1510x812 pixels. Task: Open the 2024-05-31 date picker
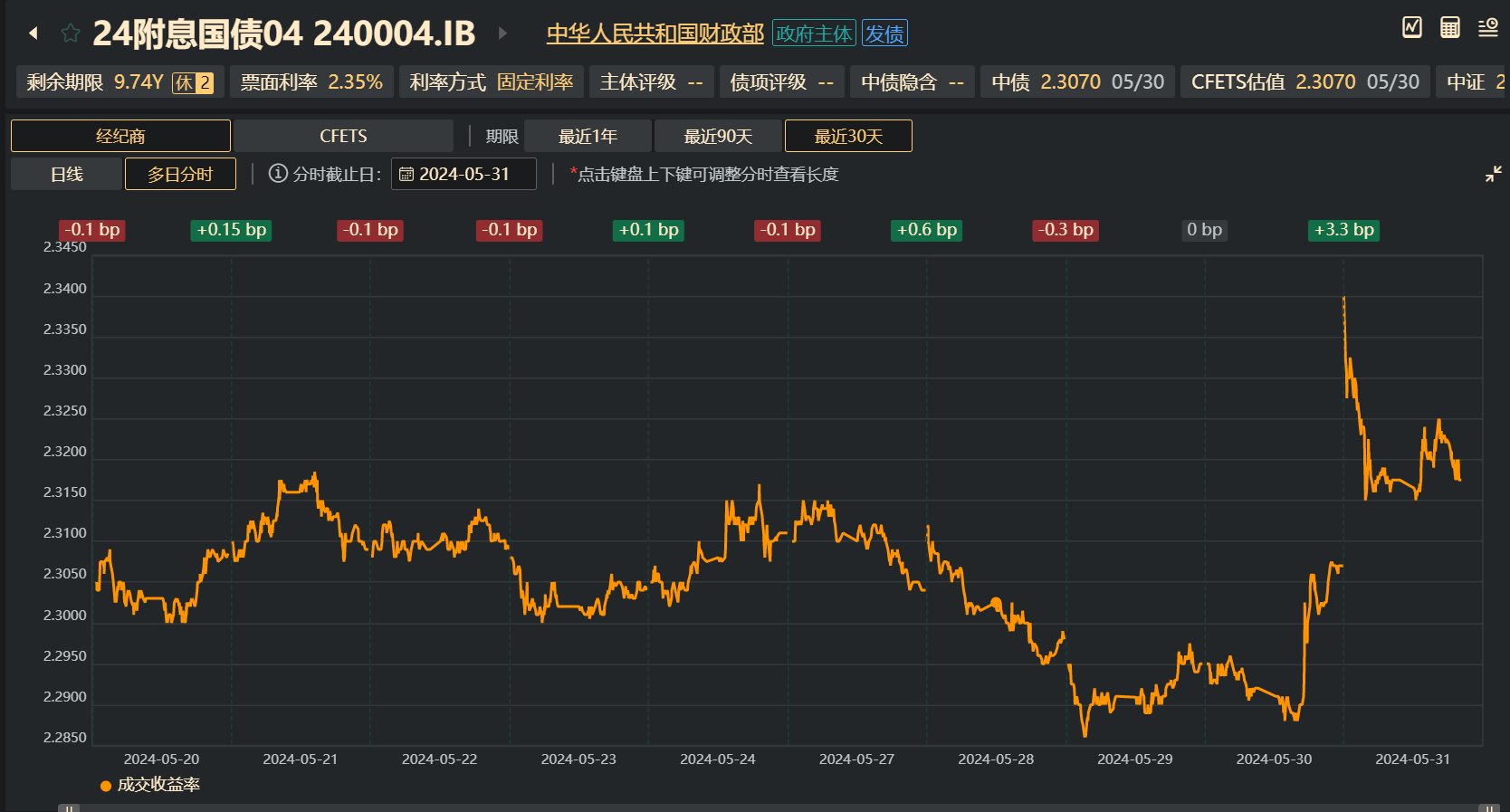464,174
